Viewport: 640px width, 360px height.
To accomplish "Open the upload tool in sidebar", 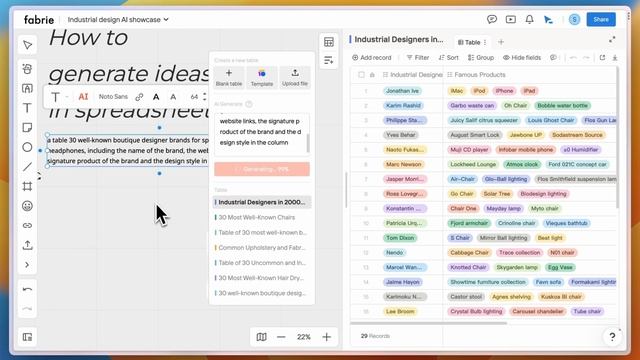I will point(27,245).
